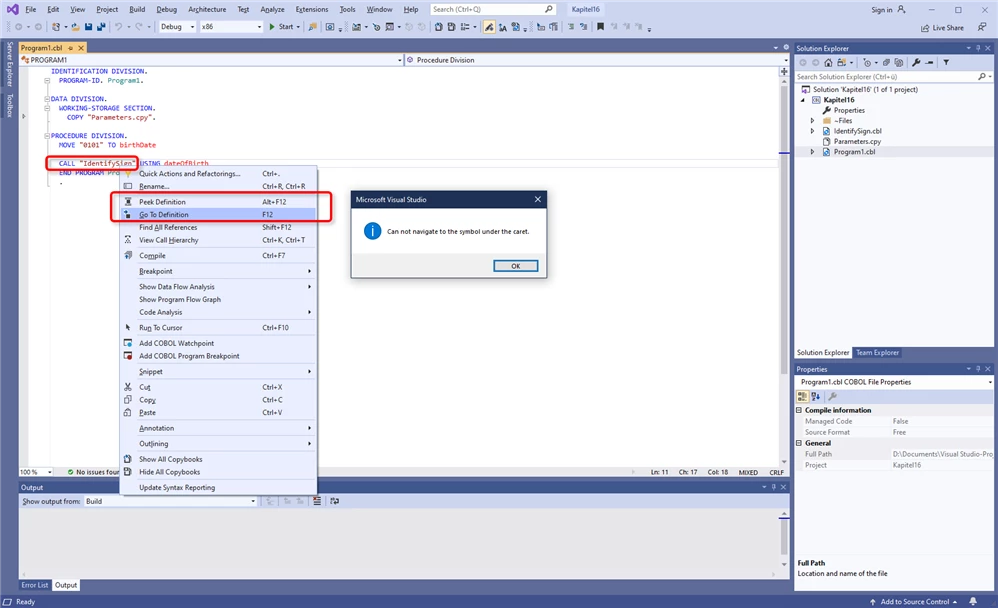Open the Extensions menu

coord(312,10)
